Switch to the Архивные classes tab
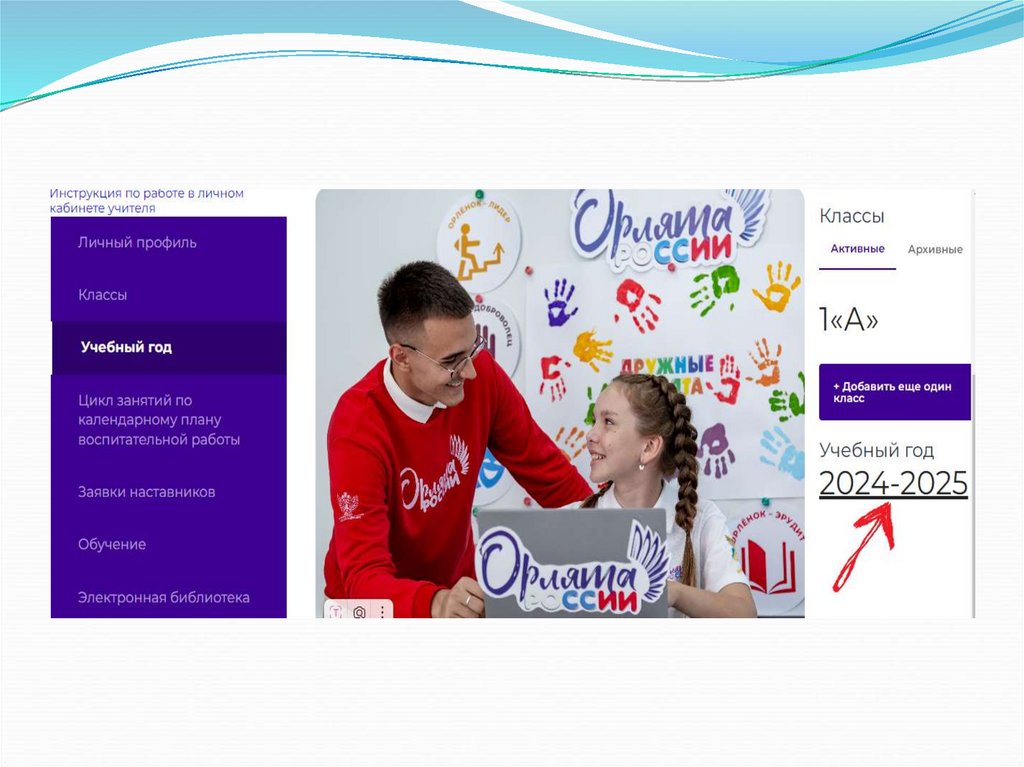Screen dimensions: 1024x767 click(935, 250)
